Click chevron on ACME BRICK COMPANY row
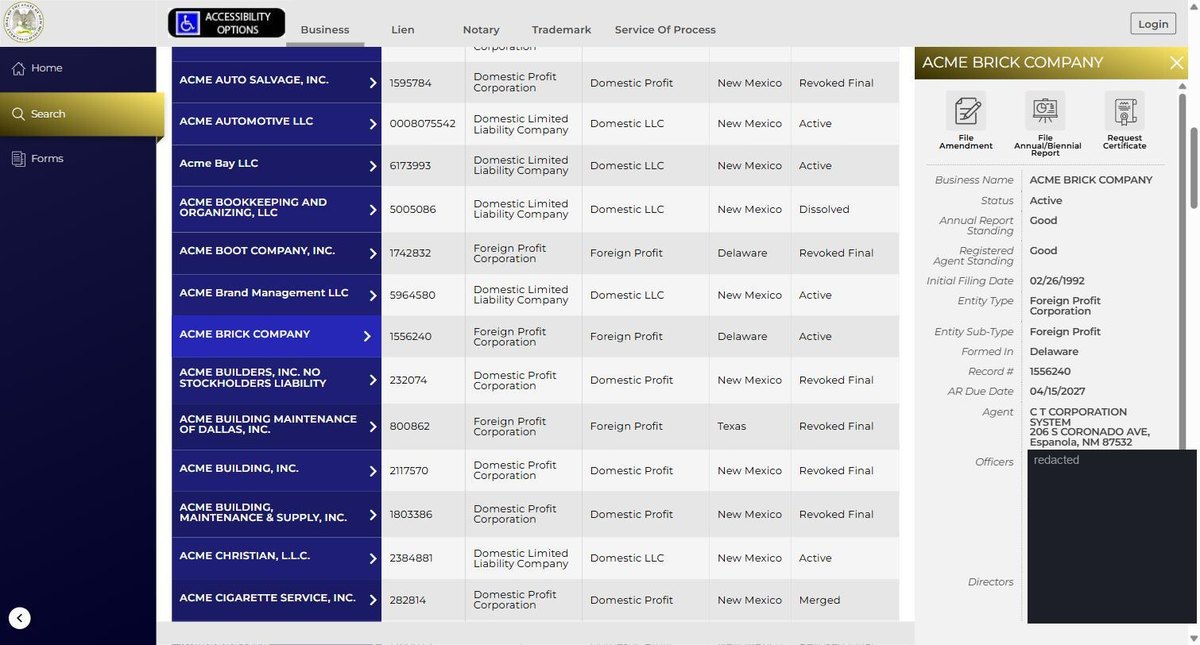Viewport: 1200px width, 645px height. point(367,337)
